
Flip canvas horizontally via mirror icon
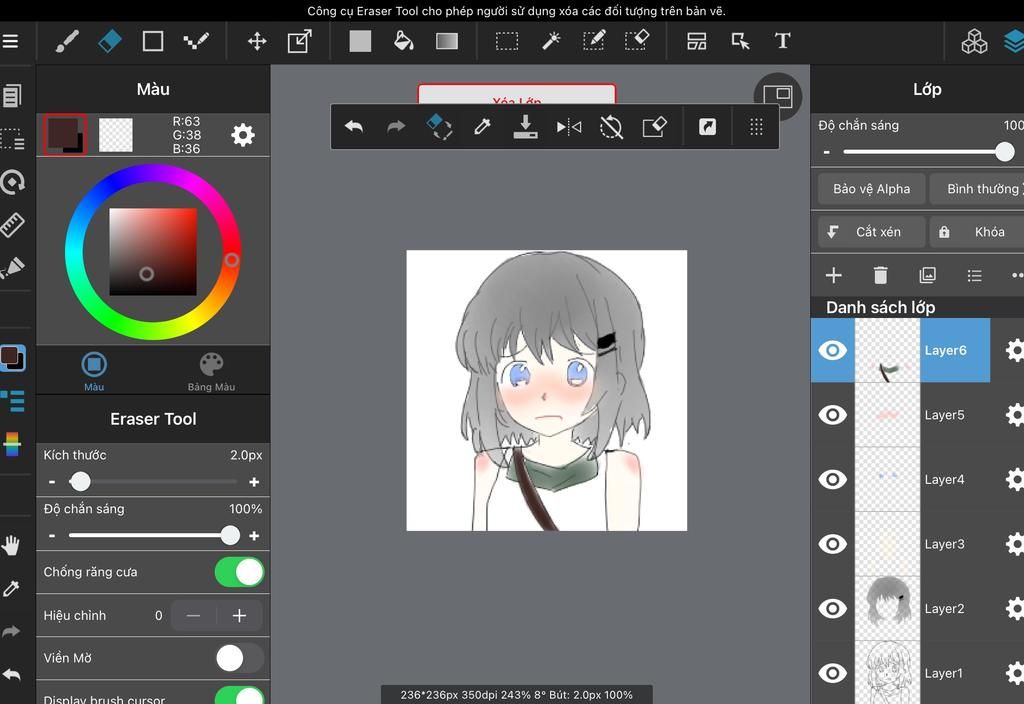click(x=569, y=127)
